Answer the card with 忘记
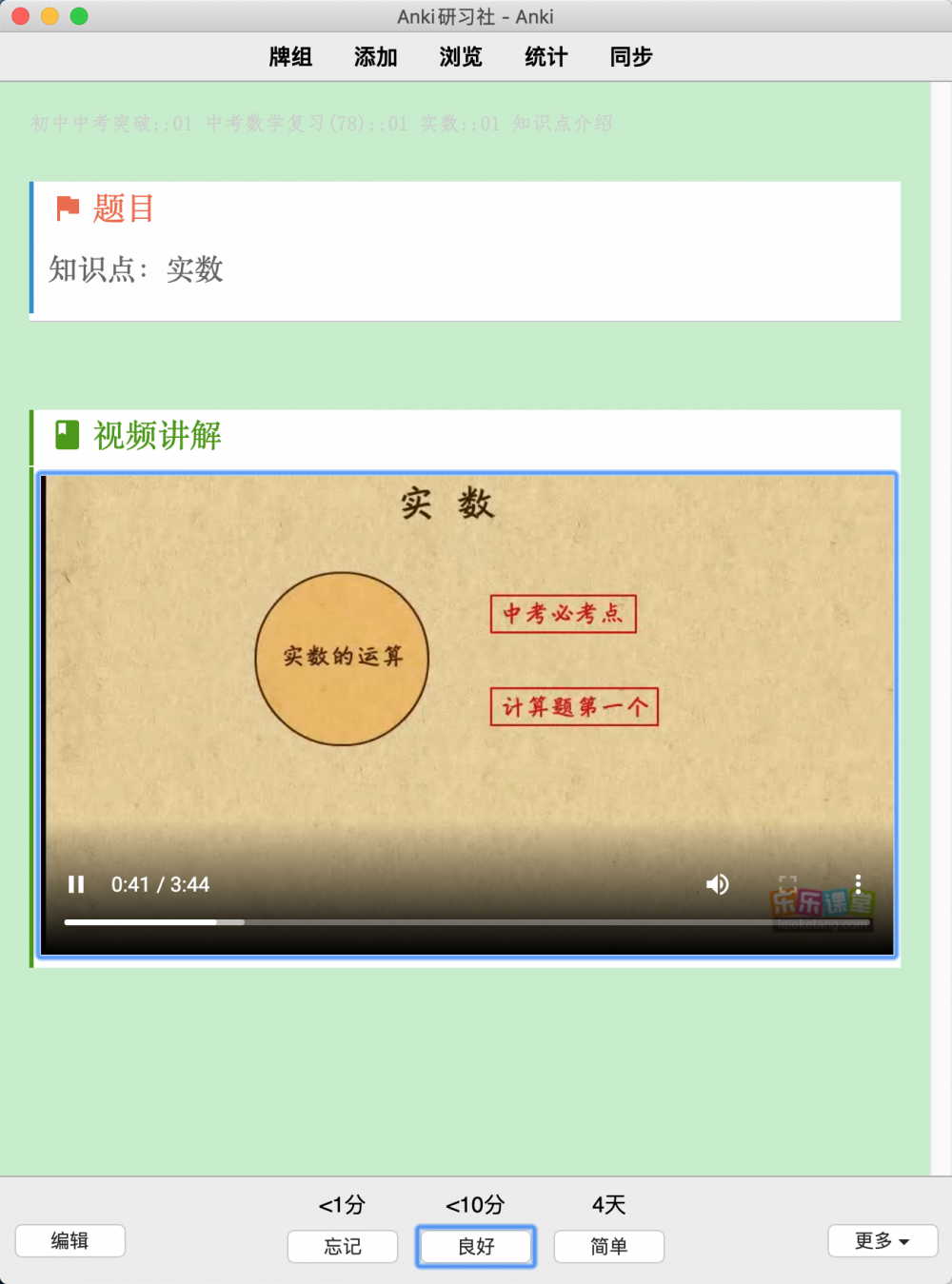This screenshot has height=1284, width=952. [343, 1246]
